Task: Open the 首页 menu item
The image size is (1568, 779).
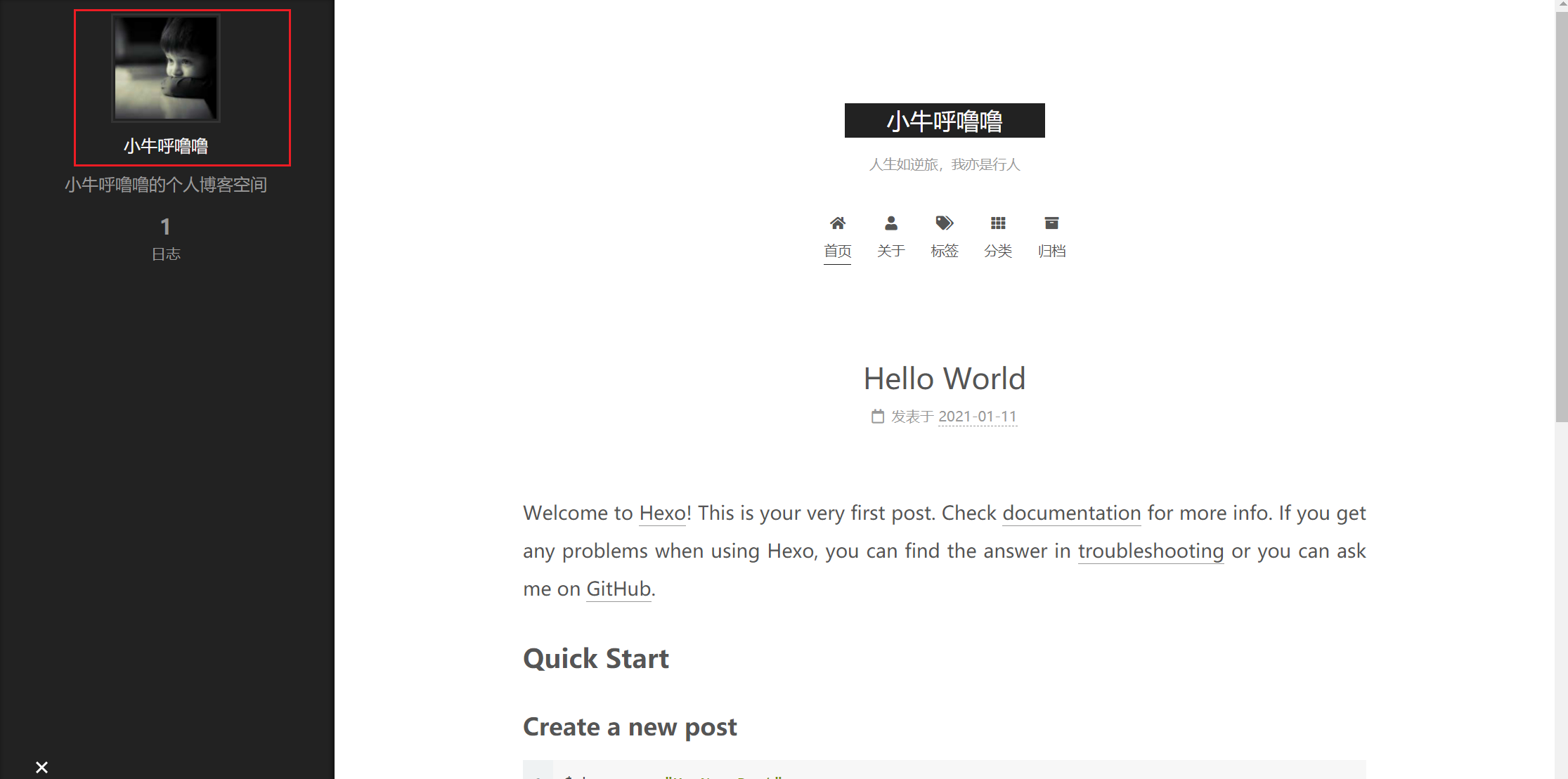Action: pos(837,251)
